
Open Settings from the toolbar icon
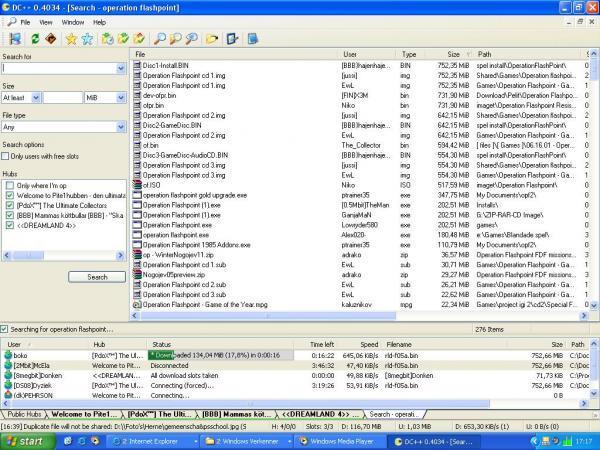[232, 39]
